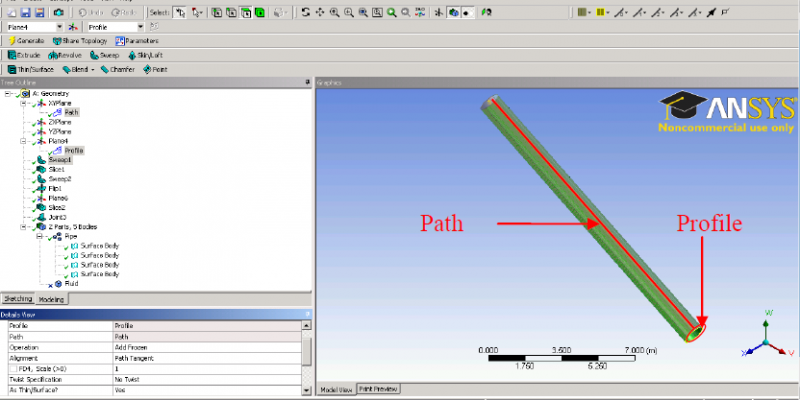Image resolution: width=800 pixels, height=400 pixels.
Task: Click Share Topology
Action: [x=80, y=41]
